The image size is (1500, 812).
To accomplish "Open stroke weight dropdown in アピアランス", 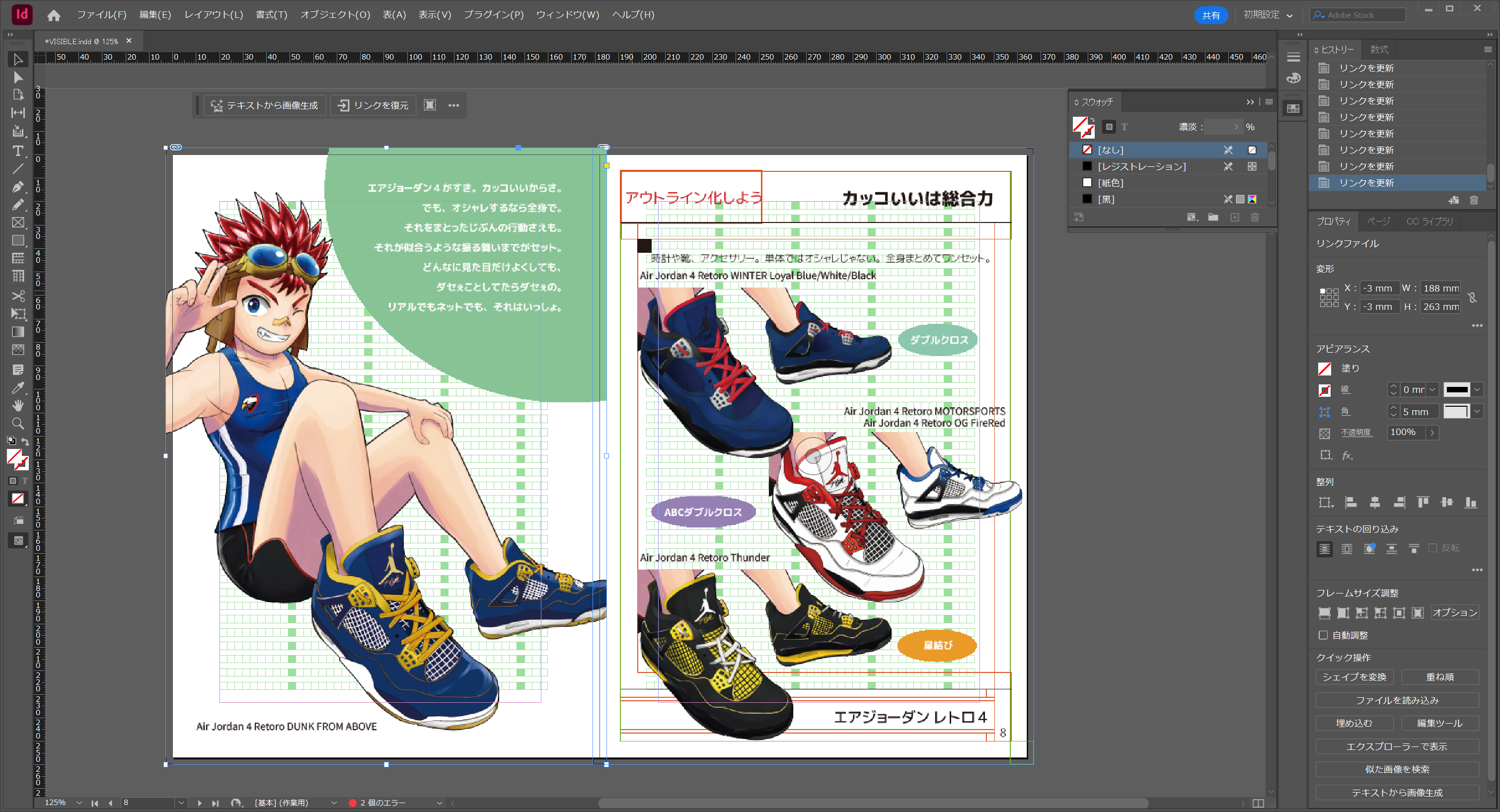I will [1432, 389].
